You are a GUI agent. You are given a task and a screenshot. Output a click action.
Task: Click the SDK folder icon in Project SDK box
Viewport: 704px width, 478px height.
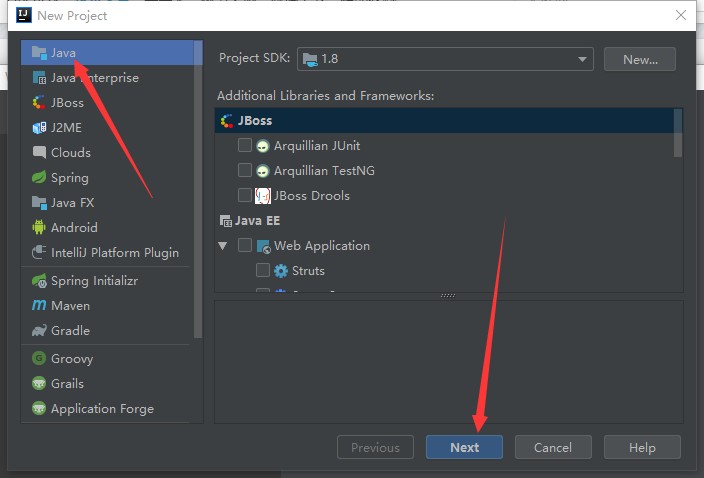click(x=310, y=59)
